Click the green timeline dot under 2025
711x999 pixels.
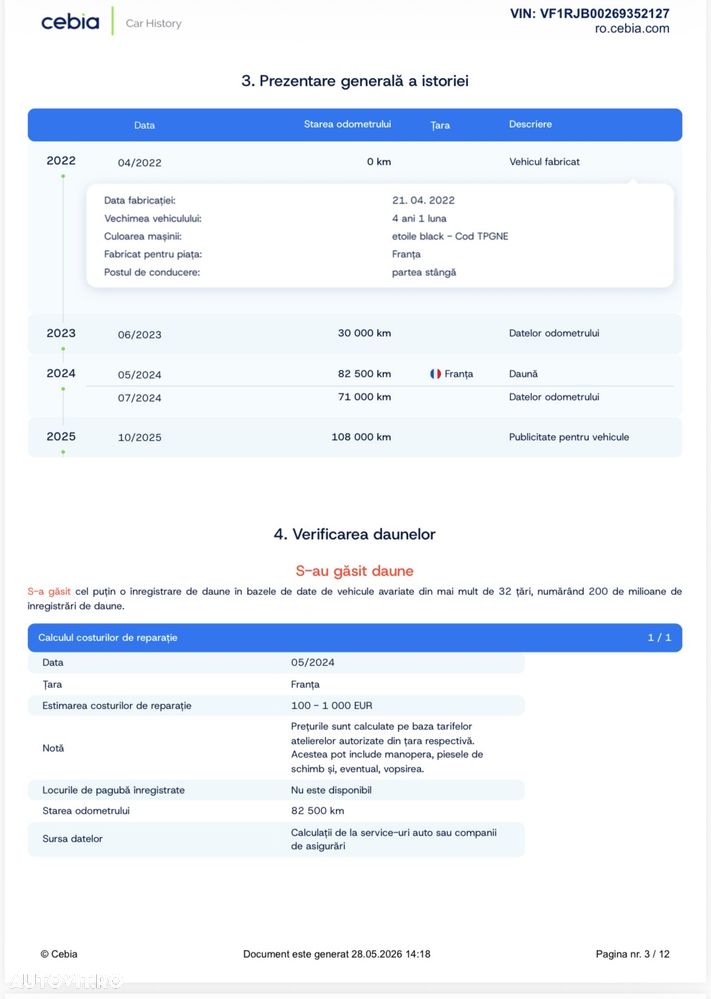tap(63, 452)
